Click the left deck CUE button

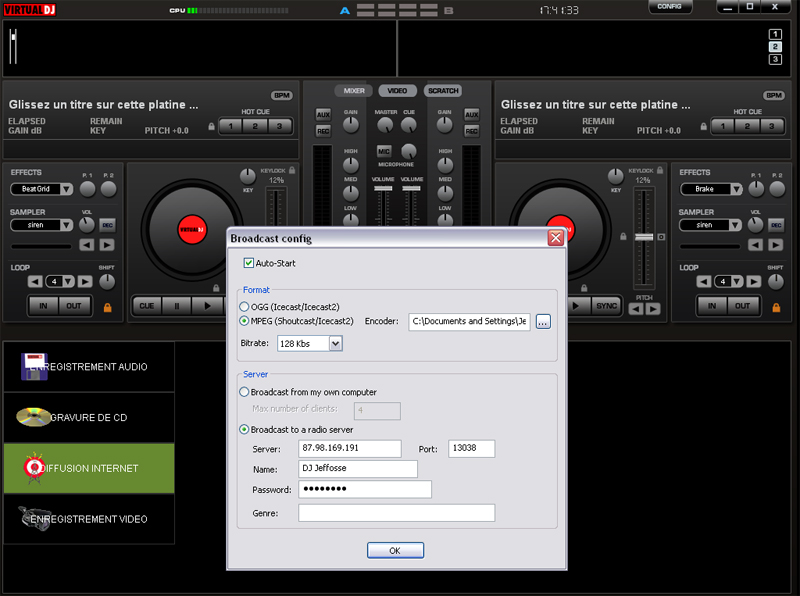[147, 306]
